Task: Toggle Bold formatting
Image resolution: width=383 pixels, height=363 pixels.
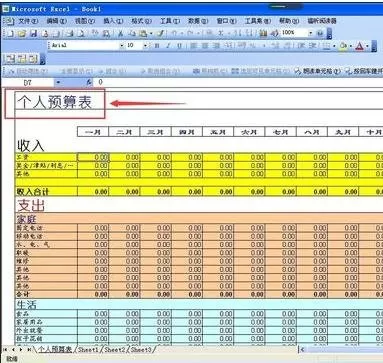Action: [x=157, y=46]
